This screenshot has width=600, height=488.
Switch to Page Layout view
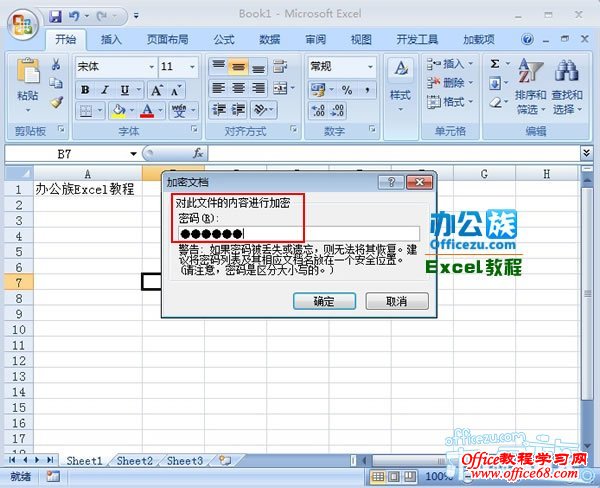[394, 477]
